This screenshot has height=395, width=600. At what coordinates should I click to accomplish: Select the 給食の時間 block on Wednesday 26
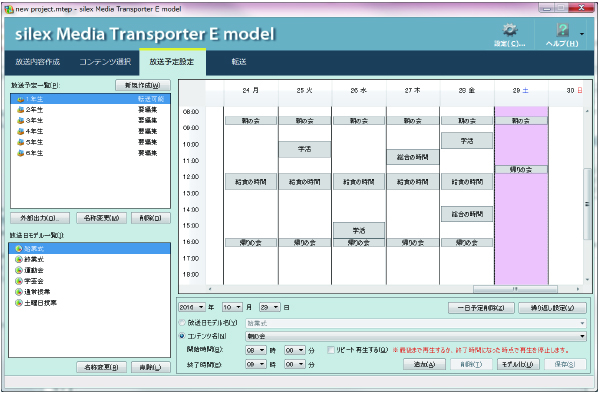tap(359, 182)
